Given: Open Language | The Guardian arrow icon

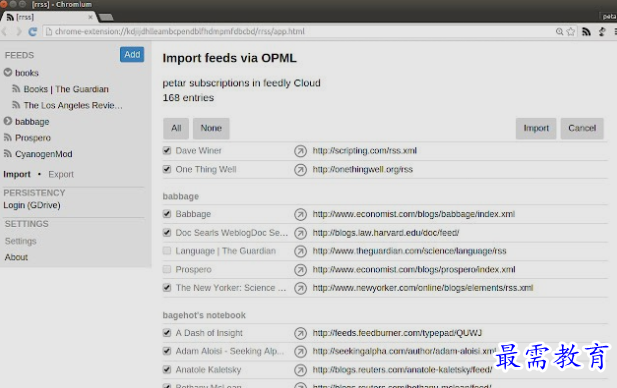Looking at the screenshot, I should [x=300, y=251].
